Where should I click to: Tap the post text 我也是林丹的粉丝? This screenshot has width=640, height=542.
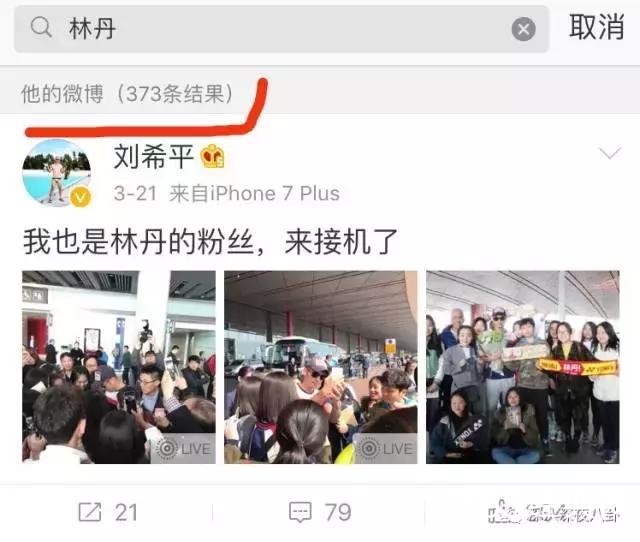[x=138, y=242]
